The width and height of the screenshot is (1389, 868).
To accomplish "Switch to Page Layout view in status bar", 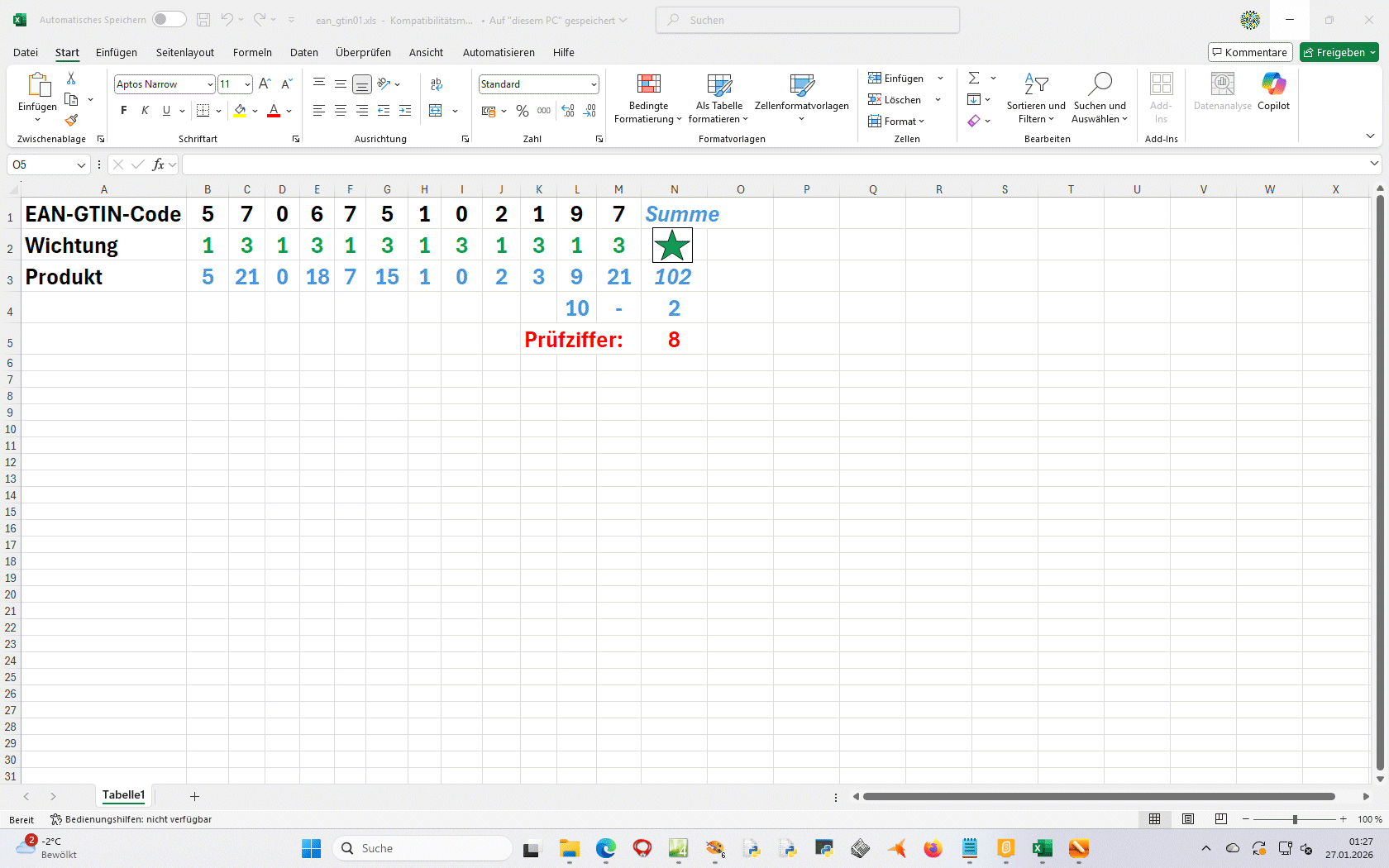I will 1188,819.
